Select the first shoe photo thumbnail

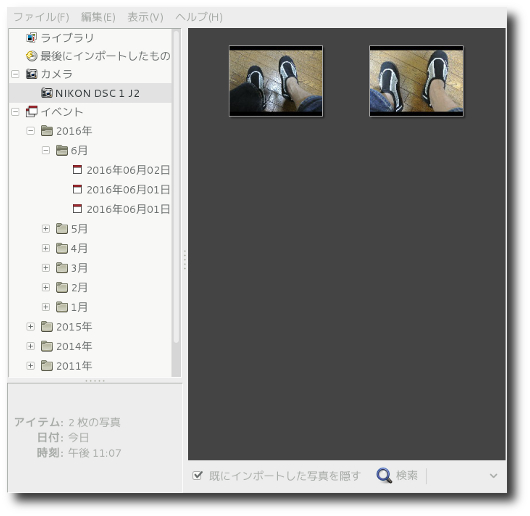pos(276,81)
